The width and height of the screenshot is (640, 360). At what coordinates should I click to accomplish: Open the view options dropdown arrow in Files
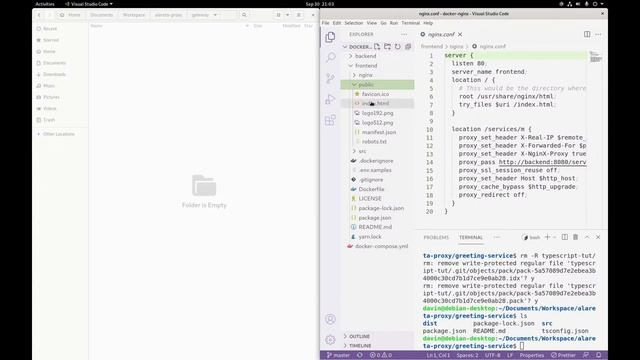[x=287, y=15]
